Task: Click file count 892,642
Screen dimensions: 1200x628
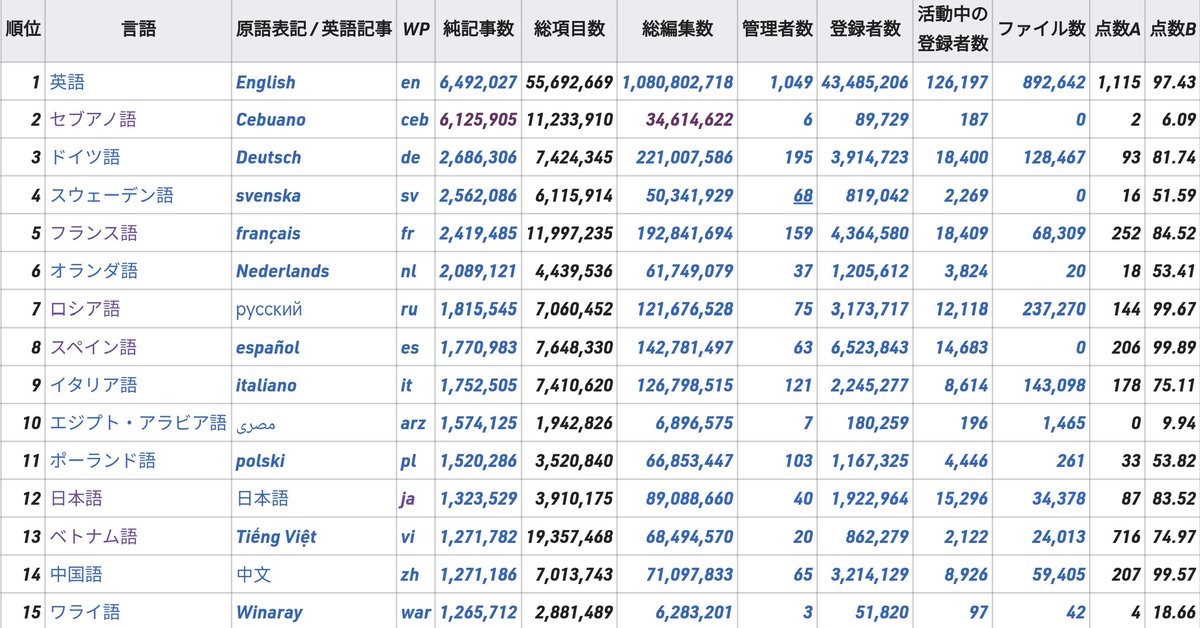Action: 1054,83
